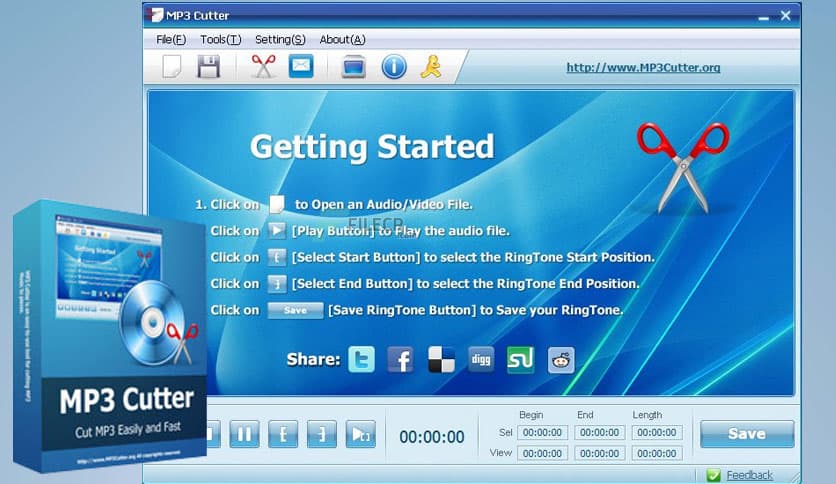The height and width of the screenshot is (484, 836).
Task: Close the MP3 Cutter window
Action: click(x=785, y=15)
